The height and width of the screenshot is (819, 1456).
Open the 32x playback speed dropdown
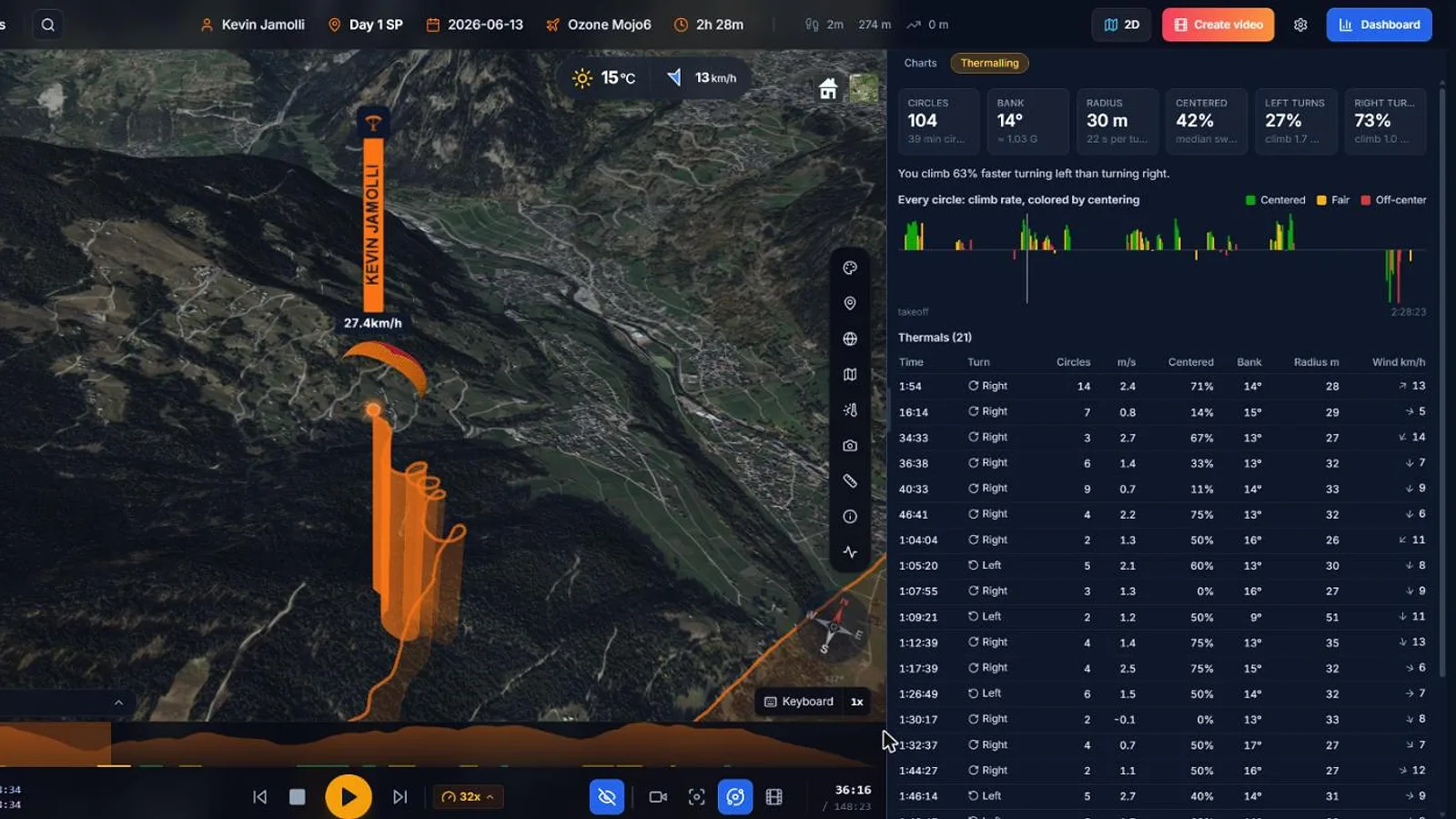pos(468,797)
